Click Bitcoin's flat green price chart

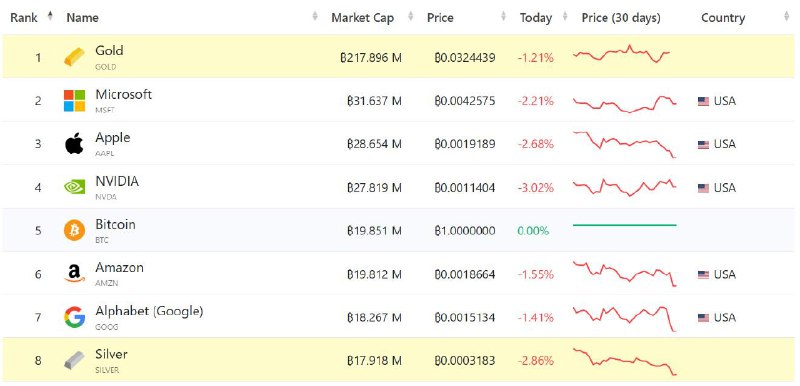click(624, 225)
